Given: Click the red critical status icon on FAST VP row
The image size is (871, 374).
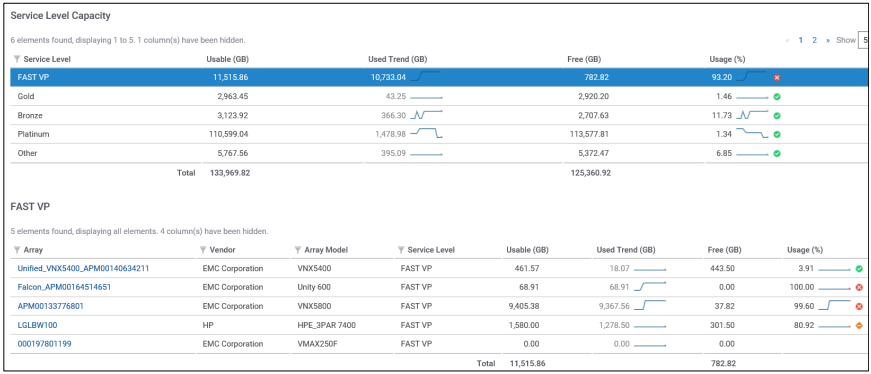Looking at the screenshot, I should pyautogui.click(x=777, y=78).
